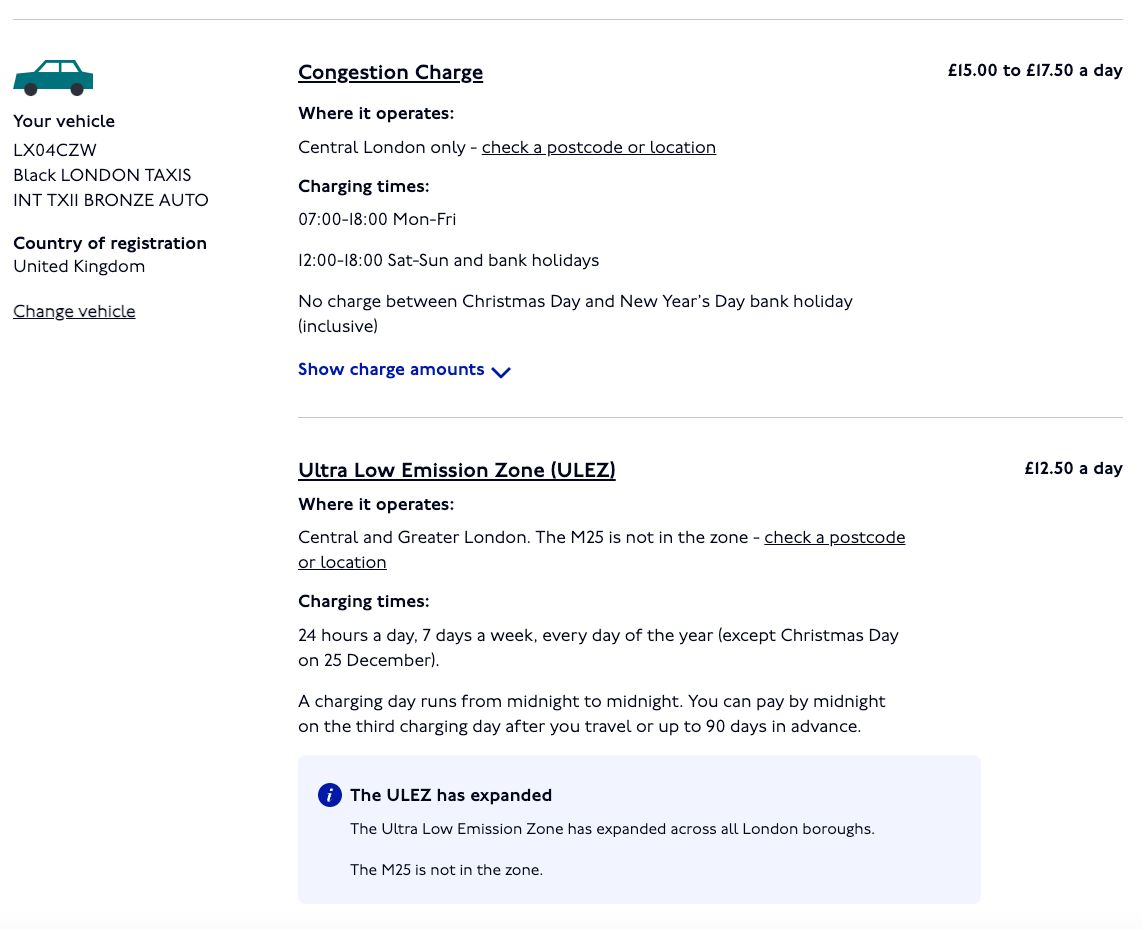The image size is (1142, 929).
Task: Click the 'Your vehicle' heading
Action: [x=64, y=121]
